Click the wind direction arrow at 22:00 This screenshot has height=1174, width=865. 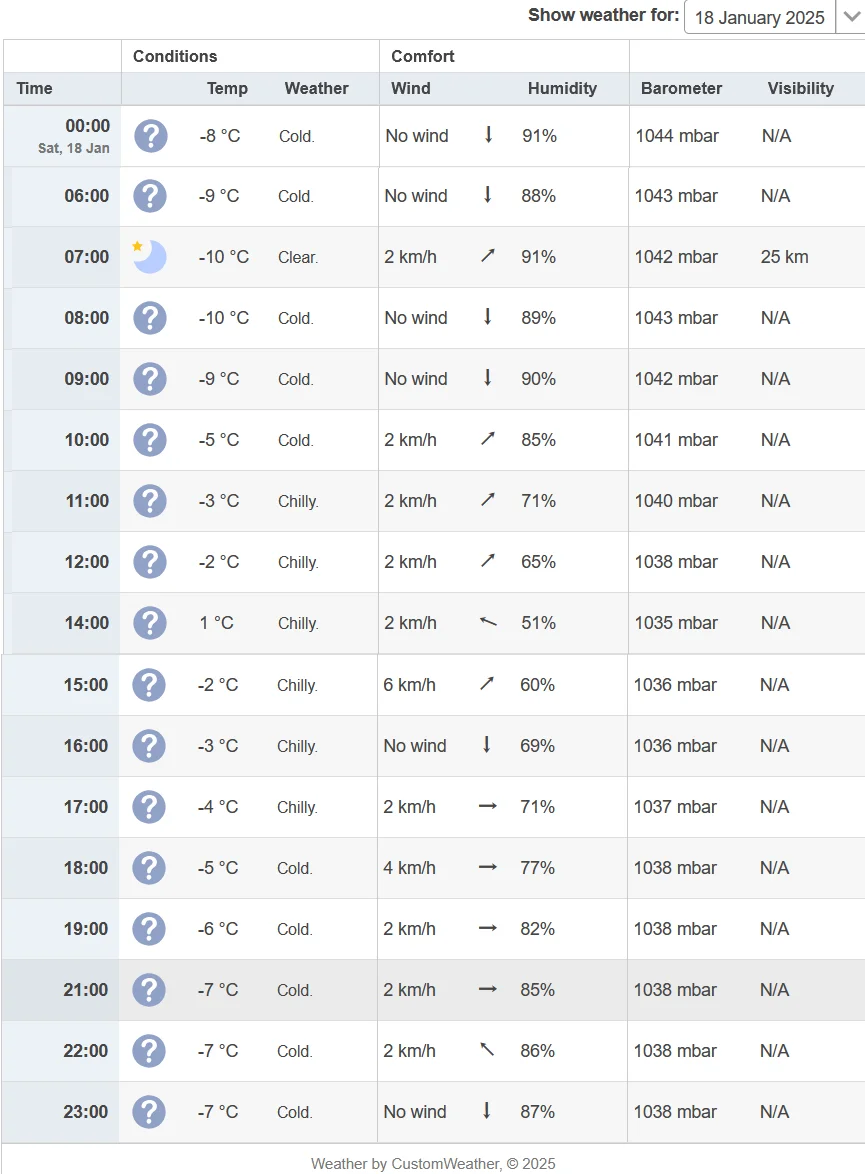click(x=487, y=1050)
